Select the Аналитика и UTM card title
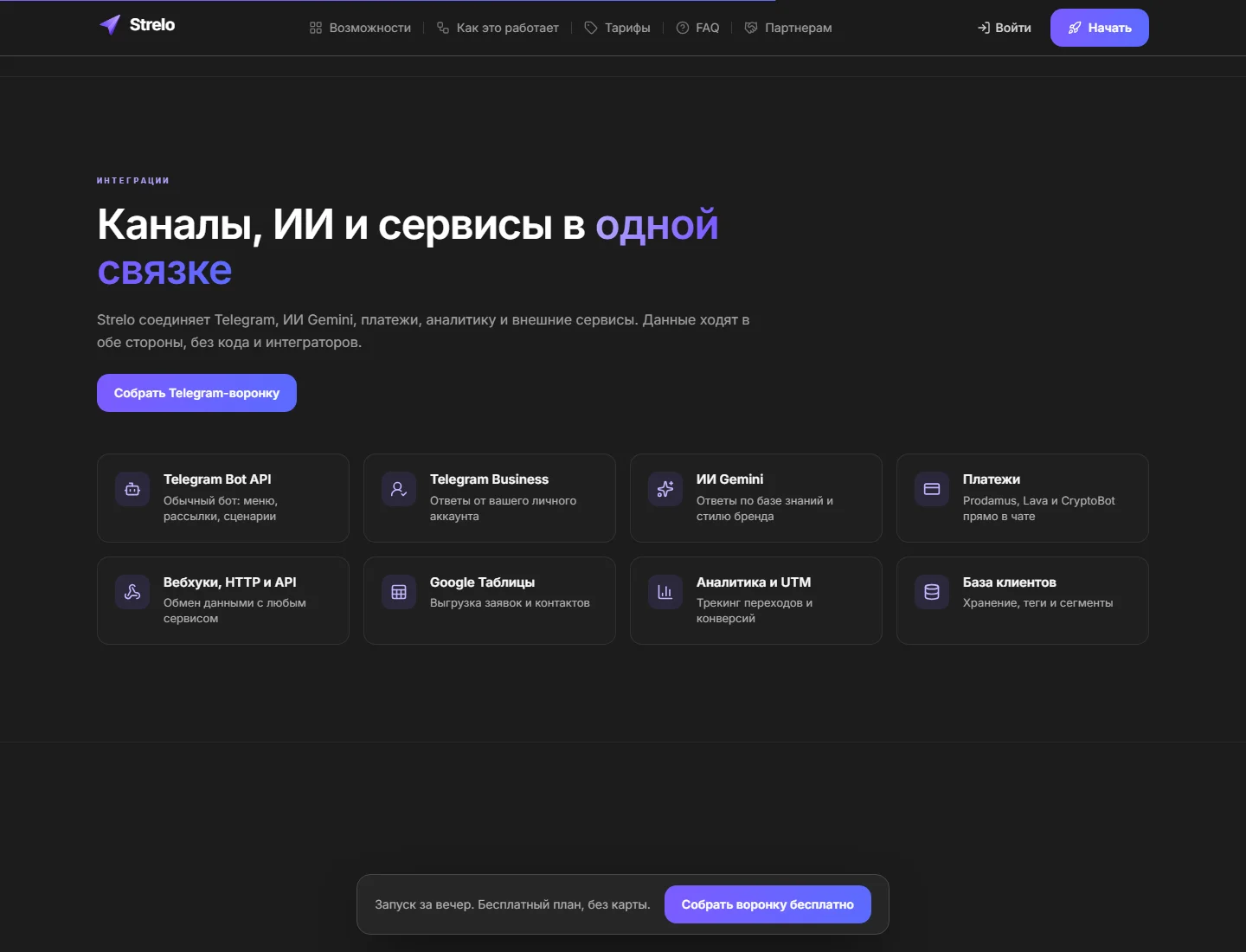Viewport: 1246px width, 952px height. point(754,582)
